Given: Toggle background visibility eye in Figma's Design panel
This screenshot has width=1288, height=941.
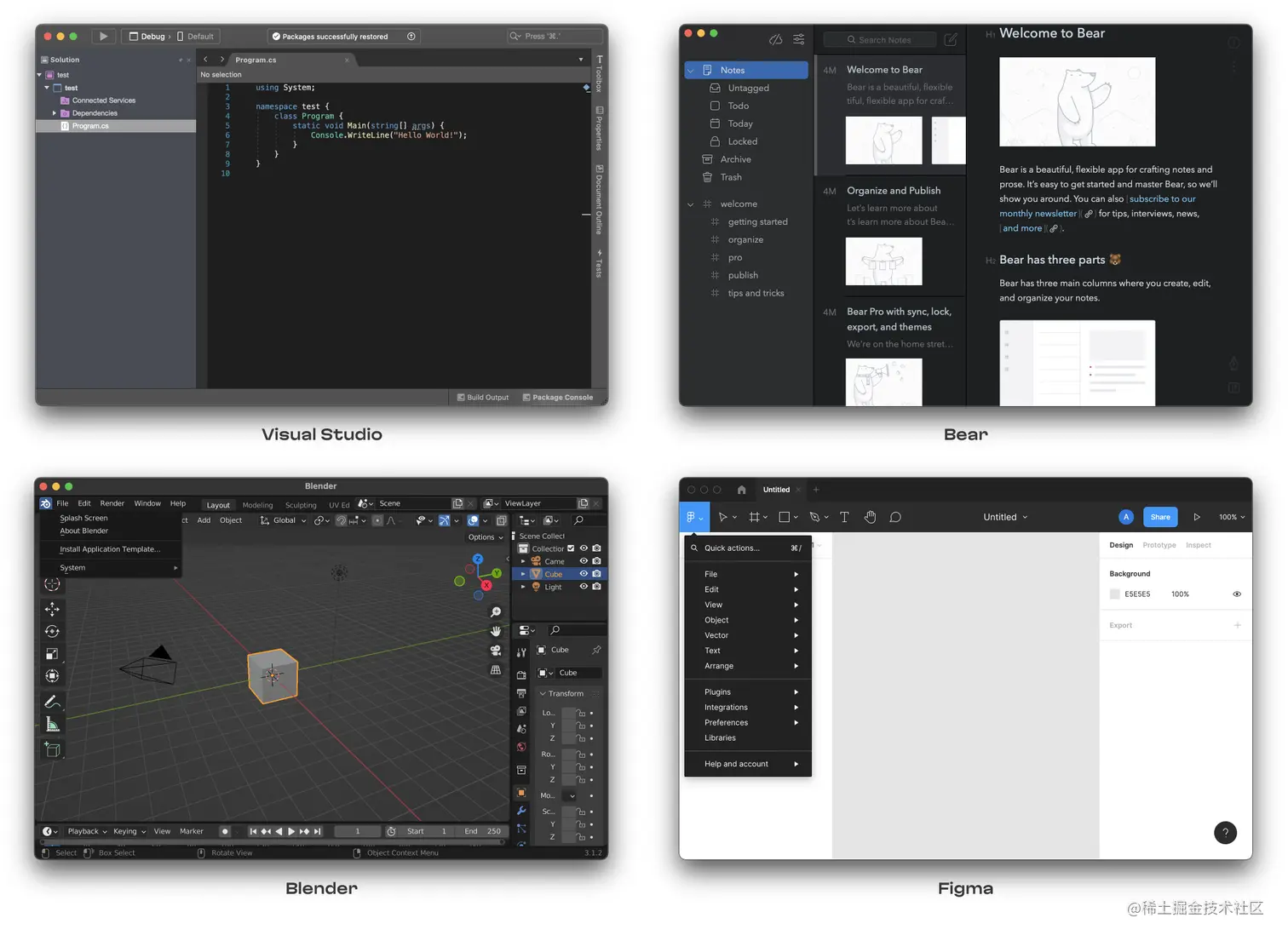Looking at the screenshot, I should [1237, 594].
